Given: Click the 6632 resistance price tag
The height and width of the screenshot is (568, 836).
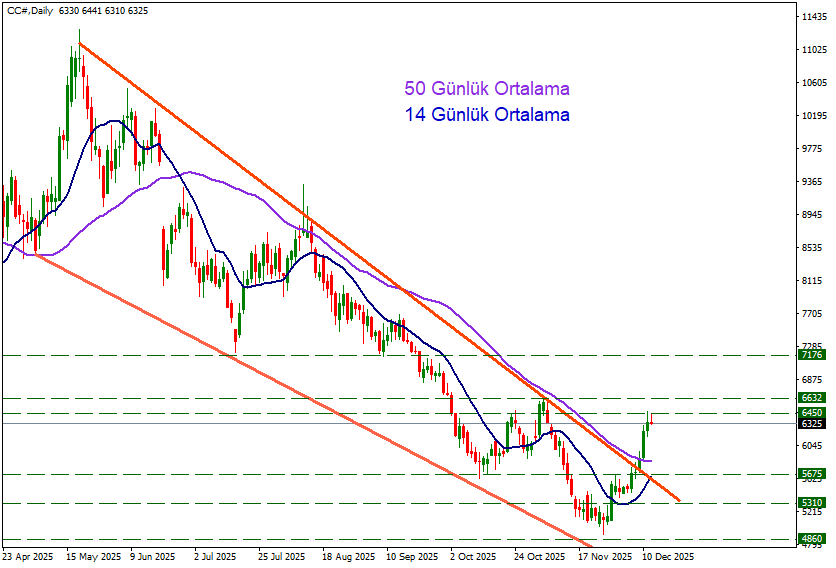Looking at the screenshot, I should tap(812, 398).
